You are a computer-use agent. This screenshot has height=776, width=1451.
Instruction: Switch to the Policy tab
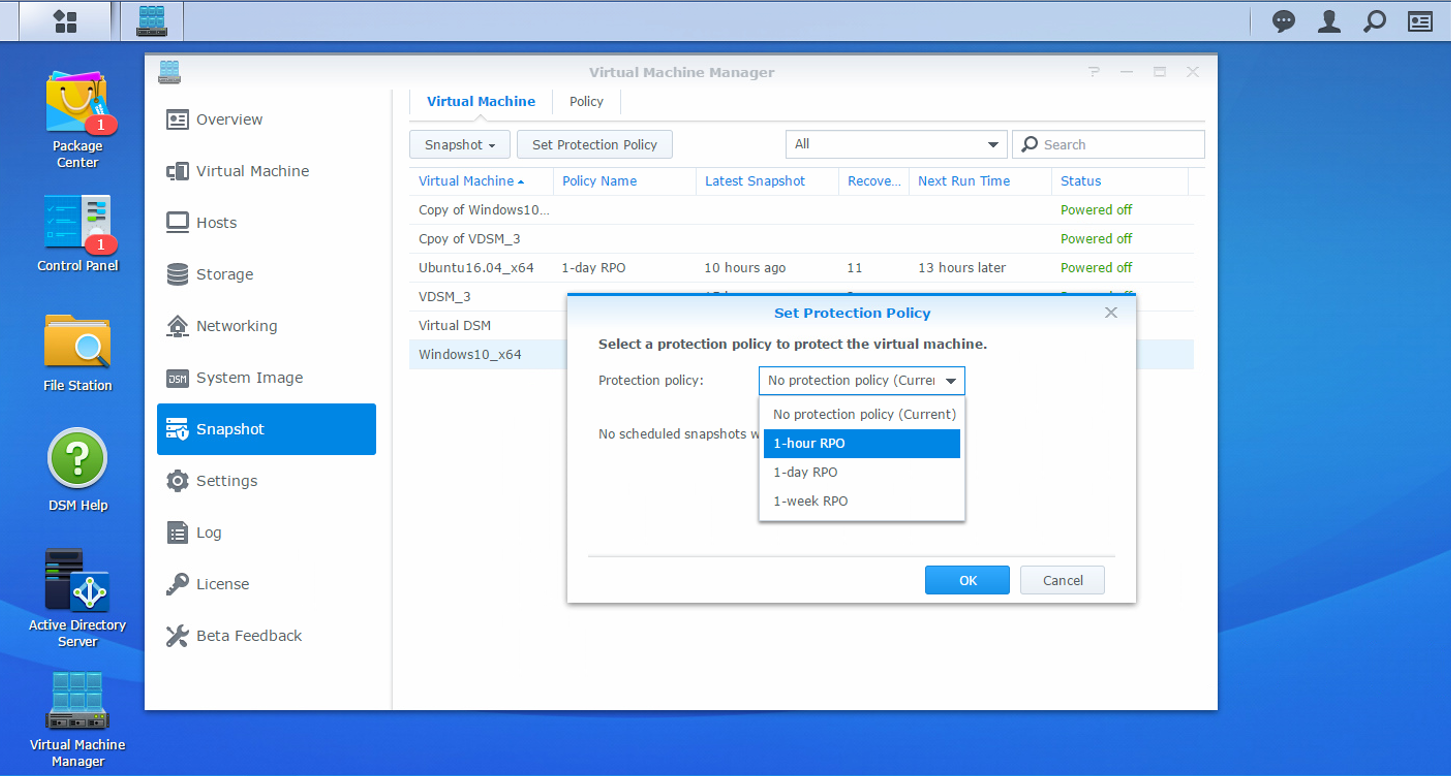586,101
